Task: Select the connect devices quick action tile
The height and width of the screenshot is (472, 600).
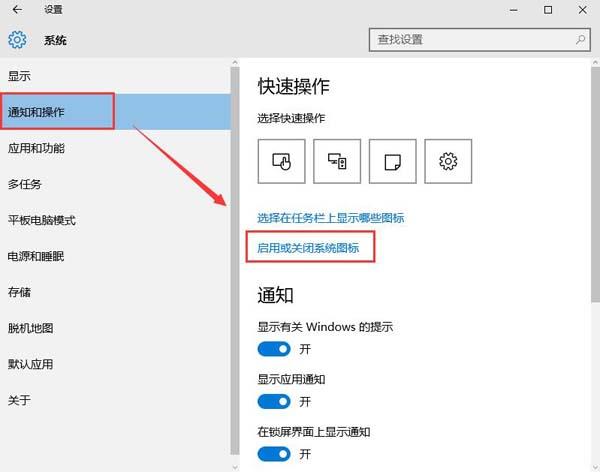Action: click(x=337, y=161)
